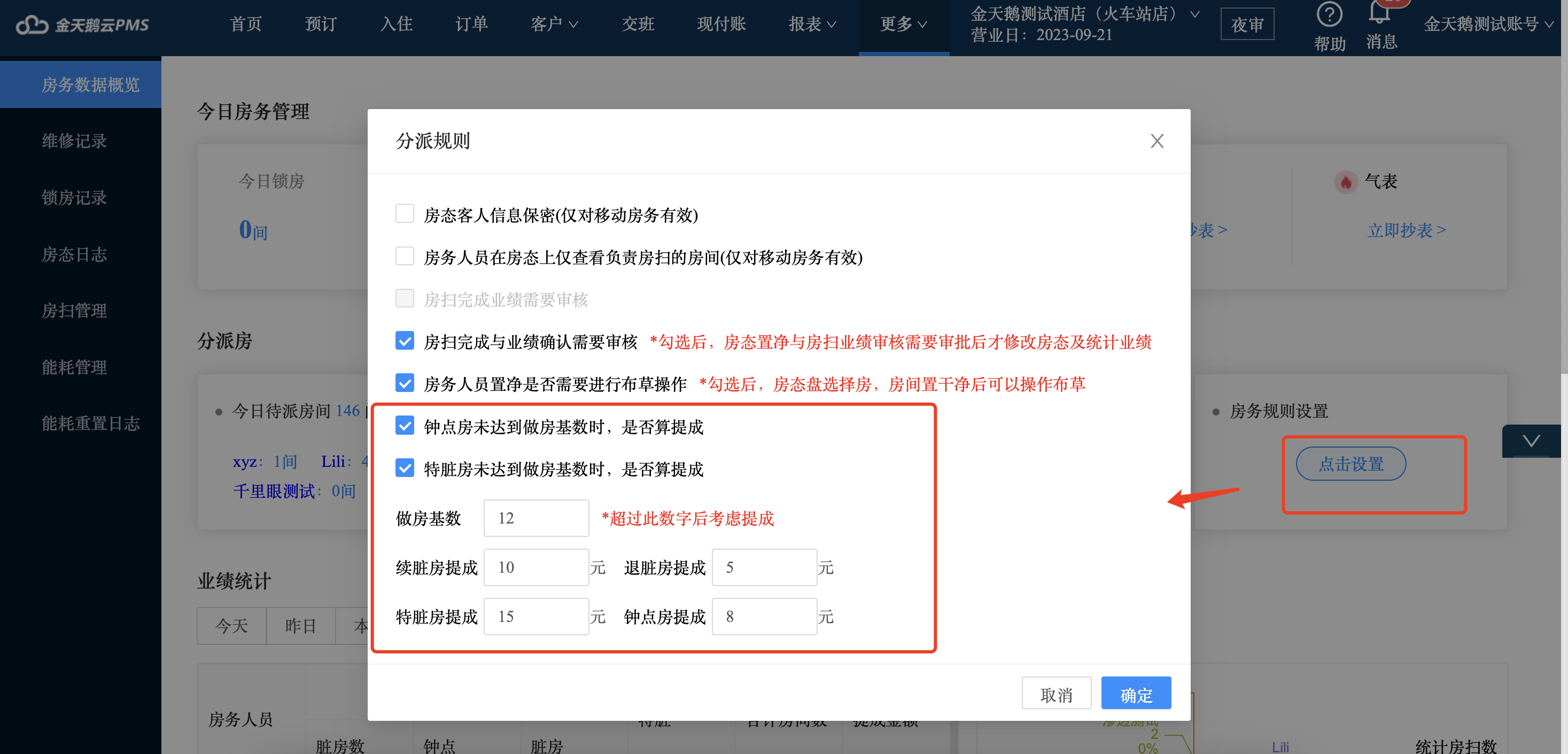Click the 0间 locked rooms value
1568x754 pixels.
(253, 230)
